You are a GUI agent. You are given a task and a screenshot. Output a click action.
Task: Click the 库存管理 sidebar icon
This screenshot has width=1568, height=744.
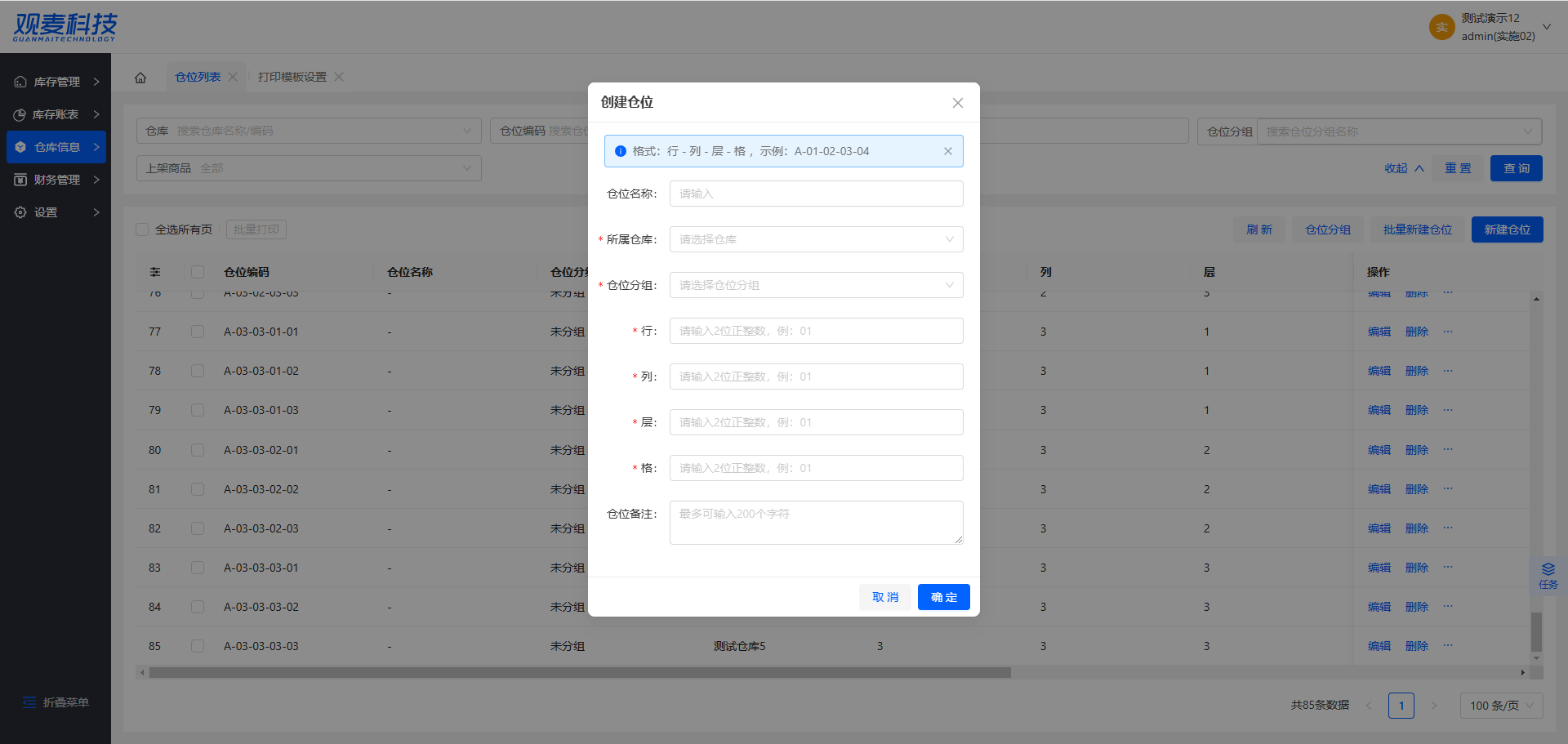click(x=20, y=82)
